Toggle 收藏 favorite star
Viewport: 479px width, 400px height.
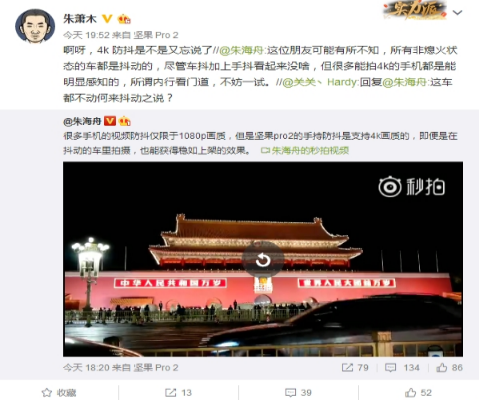(x=59, y=393)
